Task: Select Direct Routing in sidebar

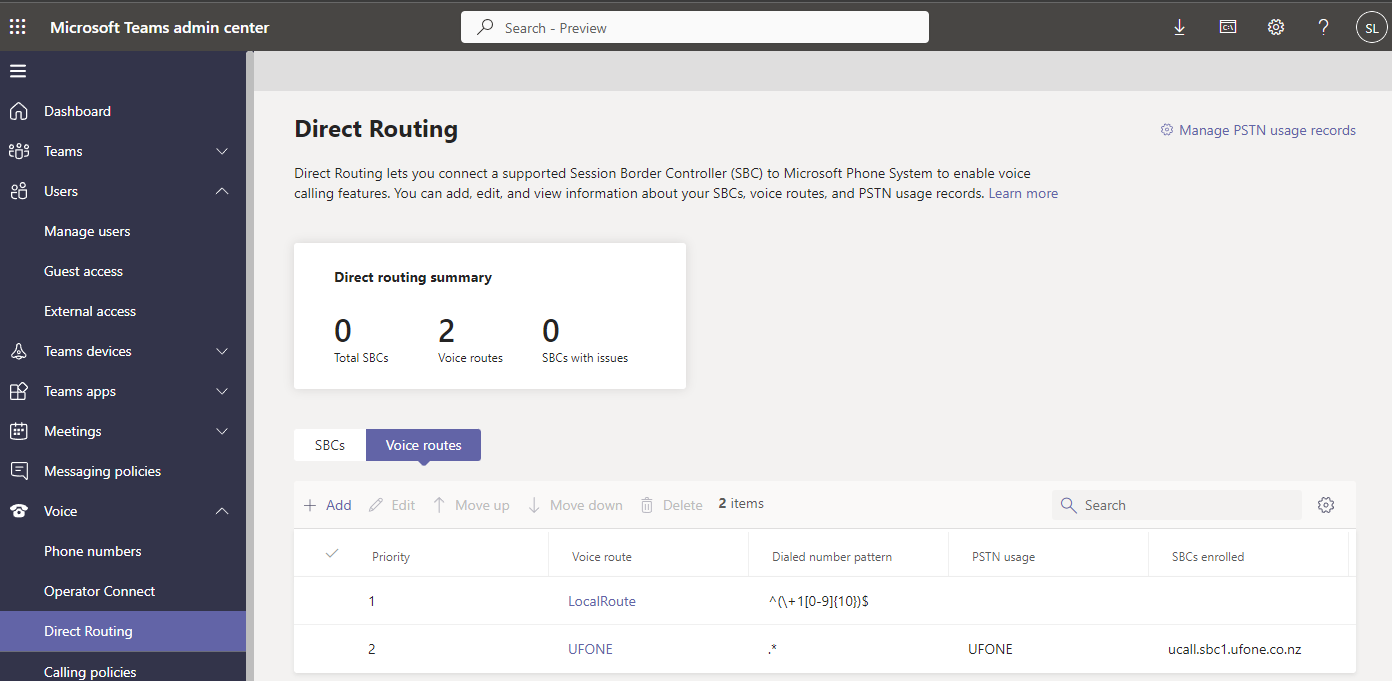Action: click(x=123, y=631)
